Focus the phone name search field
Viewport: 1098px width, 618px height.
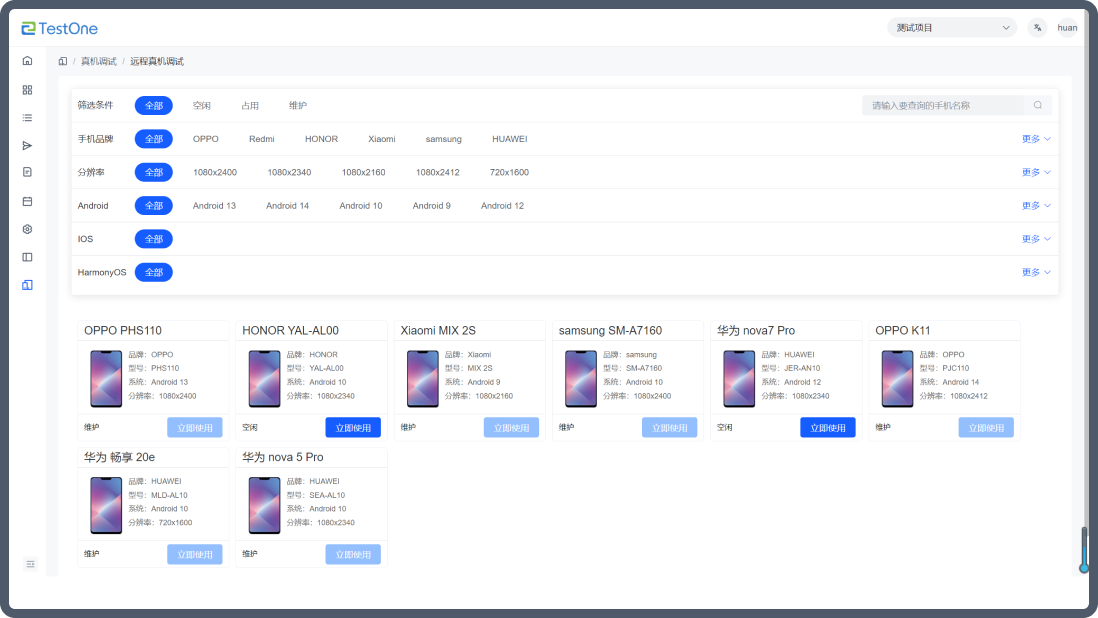click(x=943, y=106)
